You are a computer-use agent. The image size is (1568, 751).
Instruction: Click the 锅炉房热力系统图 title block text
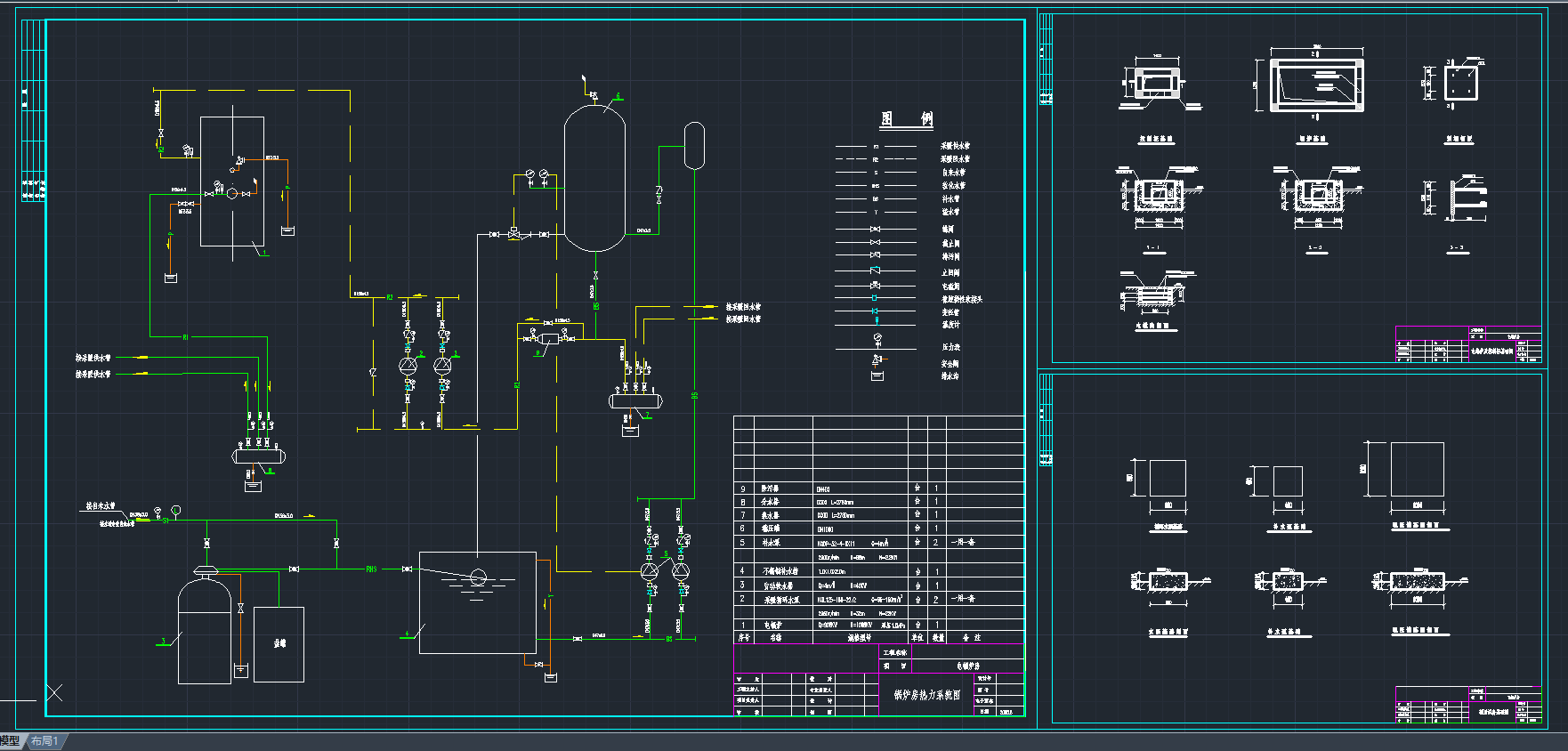[926, 695]
